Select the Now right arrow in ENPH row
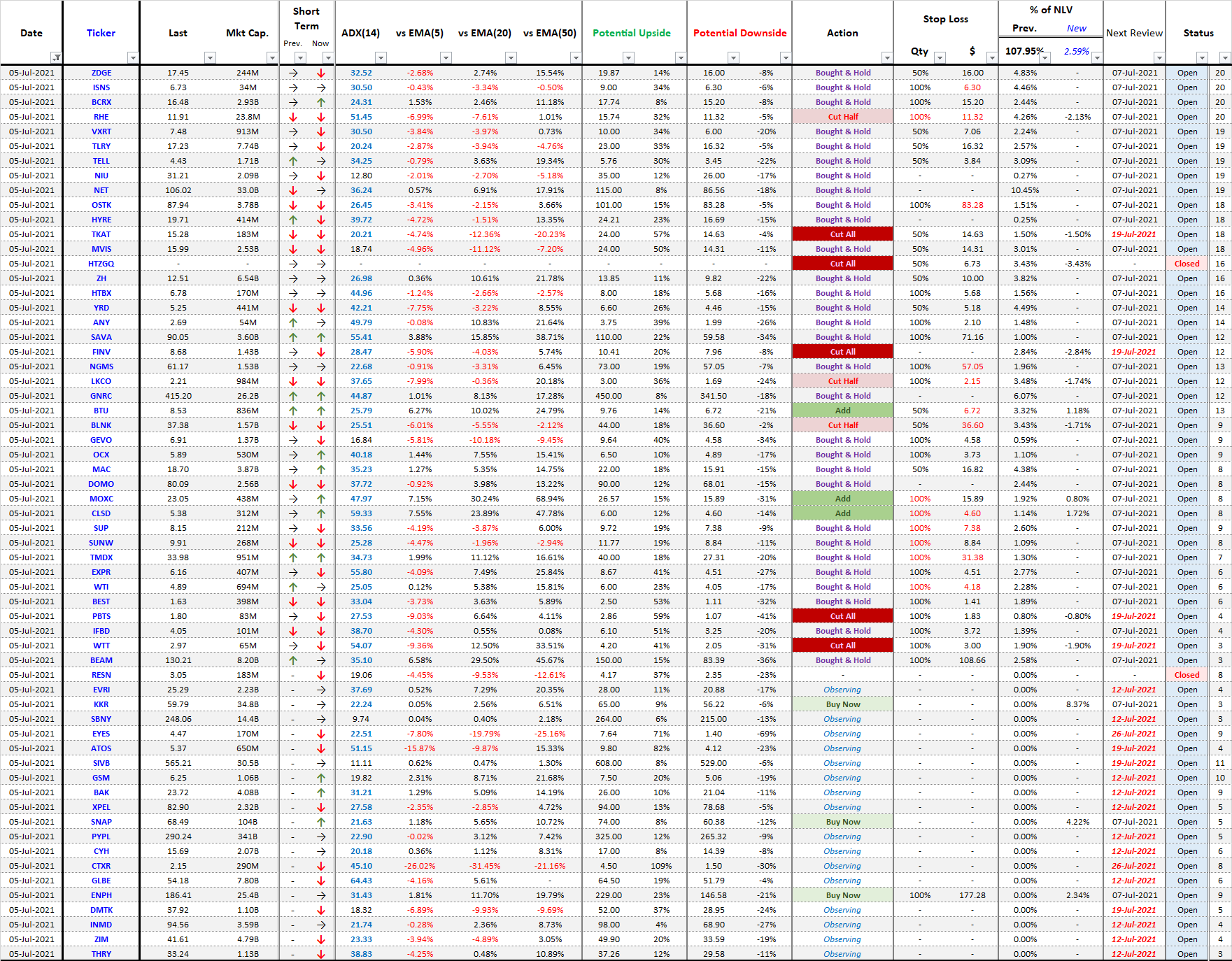 coord(321,895)
